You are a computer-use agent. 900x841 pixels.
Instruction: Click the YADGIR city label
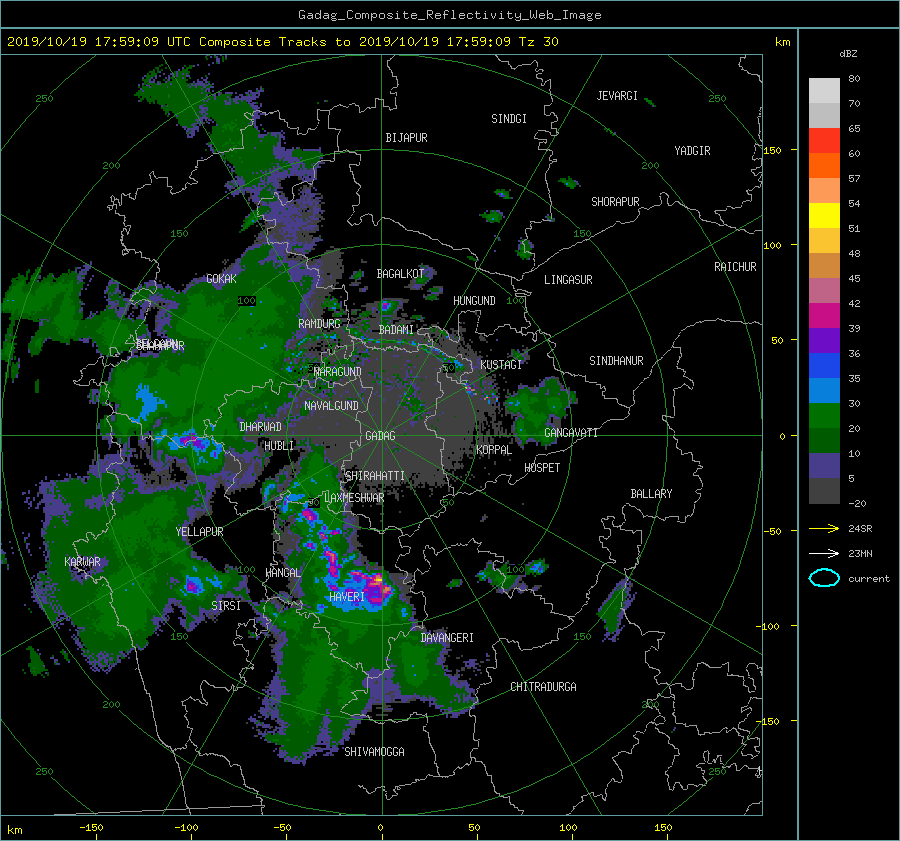point(692,151)
